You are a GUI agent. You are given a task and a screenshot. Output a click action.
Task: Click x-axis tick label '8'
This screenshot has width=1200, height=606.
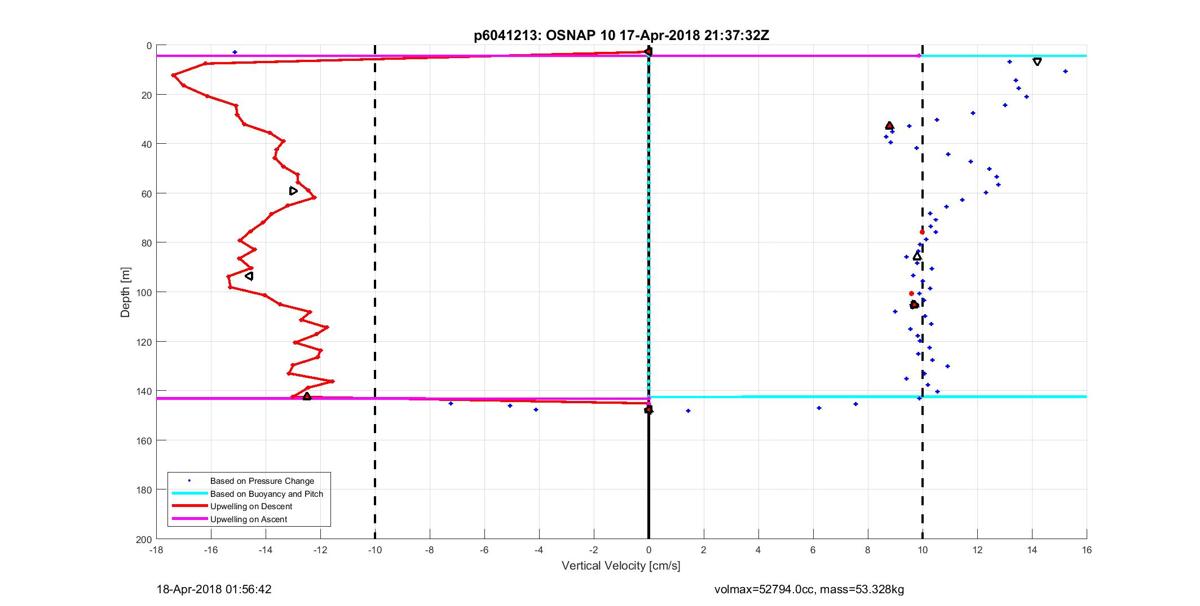click(x=867, y=550)
